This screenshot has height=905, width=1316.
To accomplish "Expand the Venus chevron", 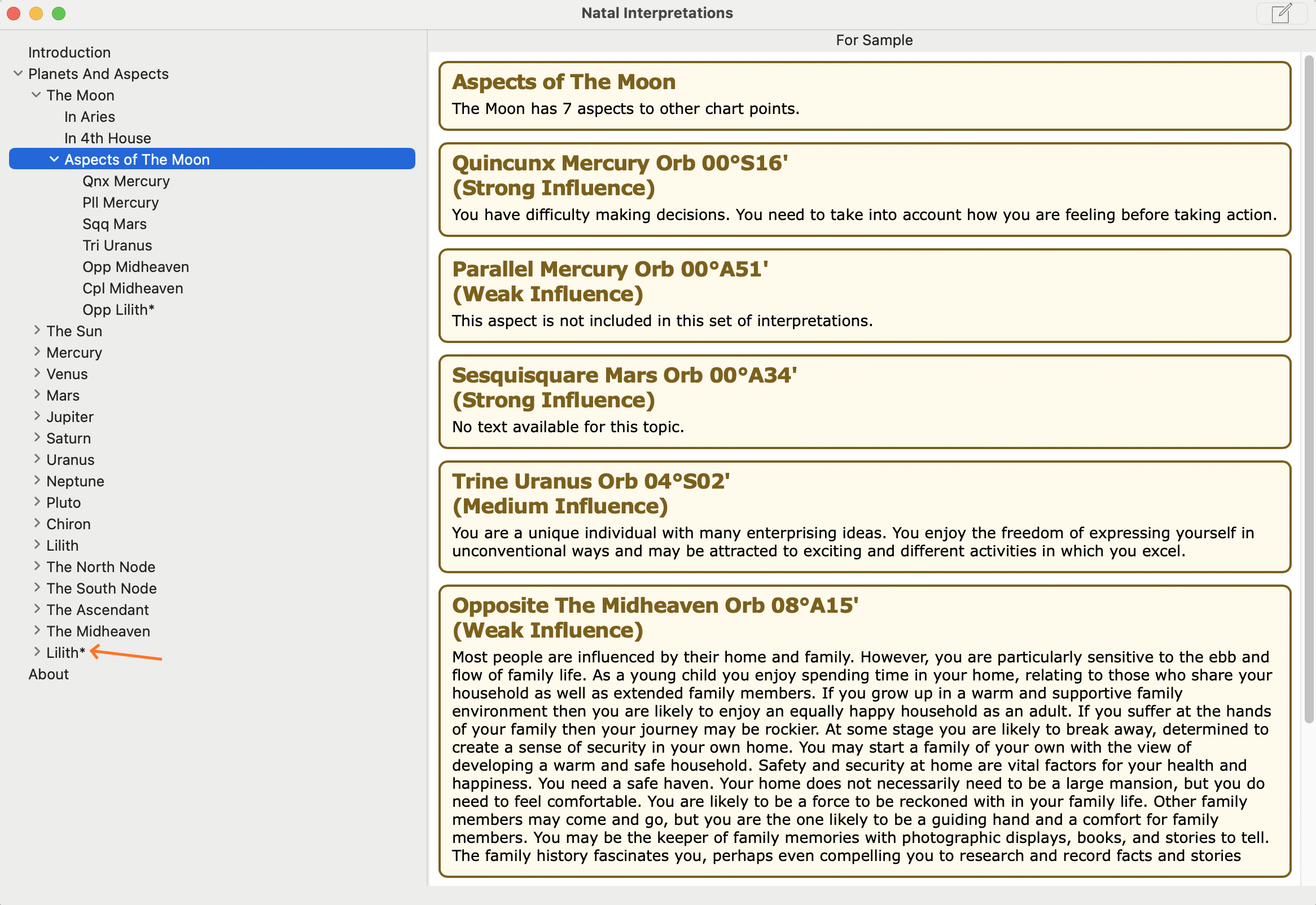I will (37, 374).
